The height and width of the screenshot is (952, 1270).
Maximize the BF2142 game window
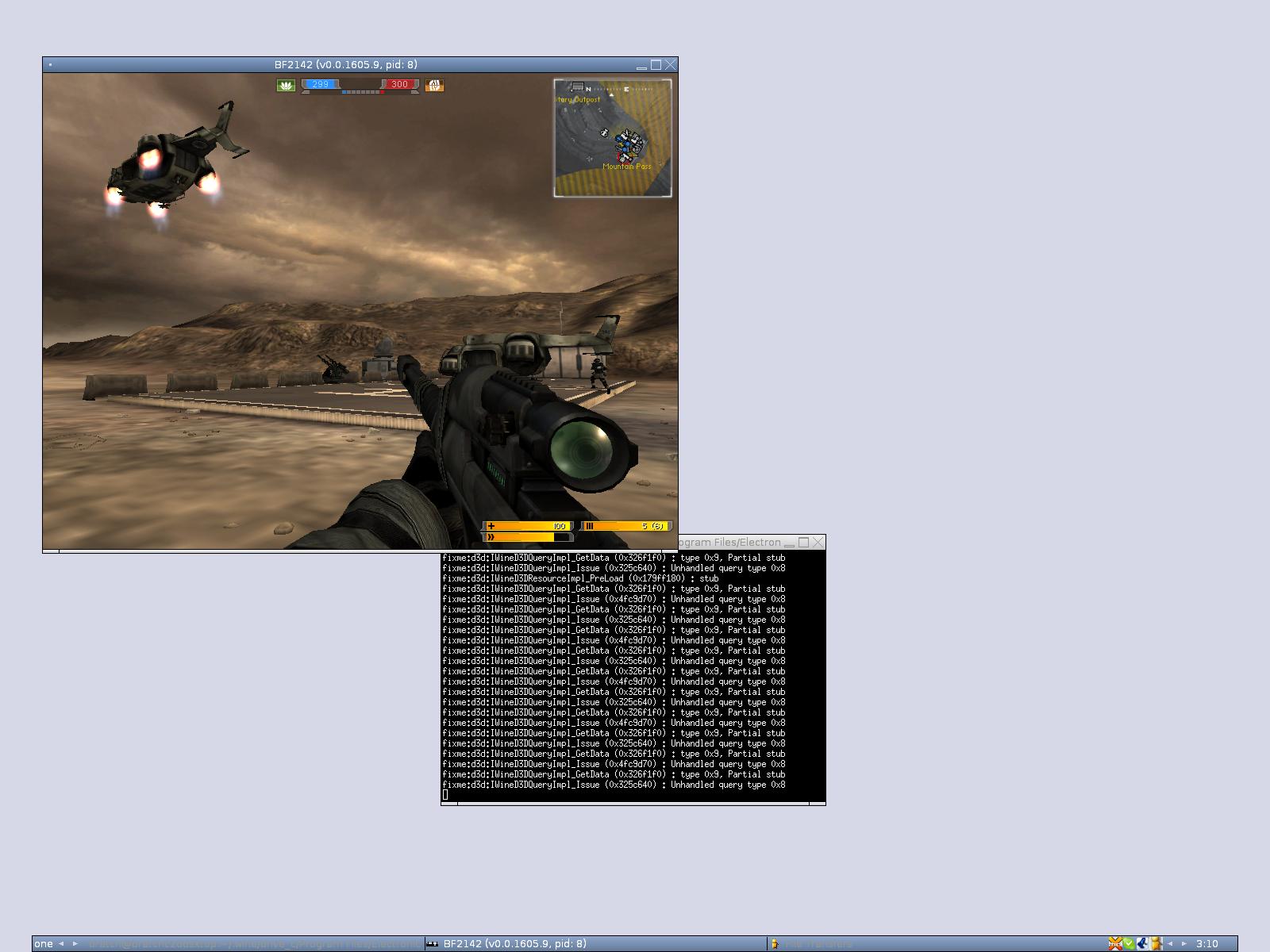coord(656,65)
